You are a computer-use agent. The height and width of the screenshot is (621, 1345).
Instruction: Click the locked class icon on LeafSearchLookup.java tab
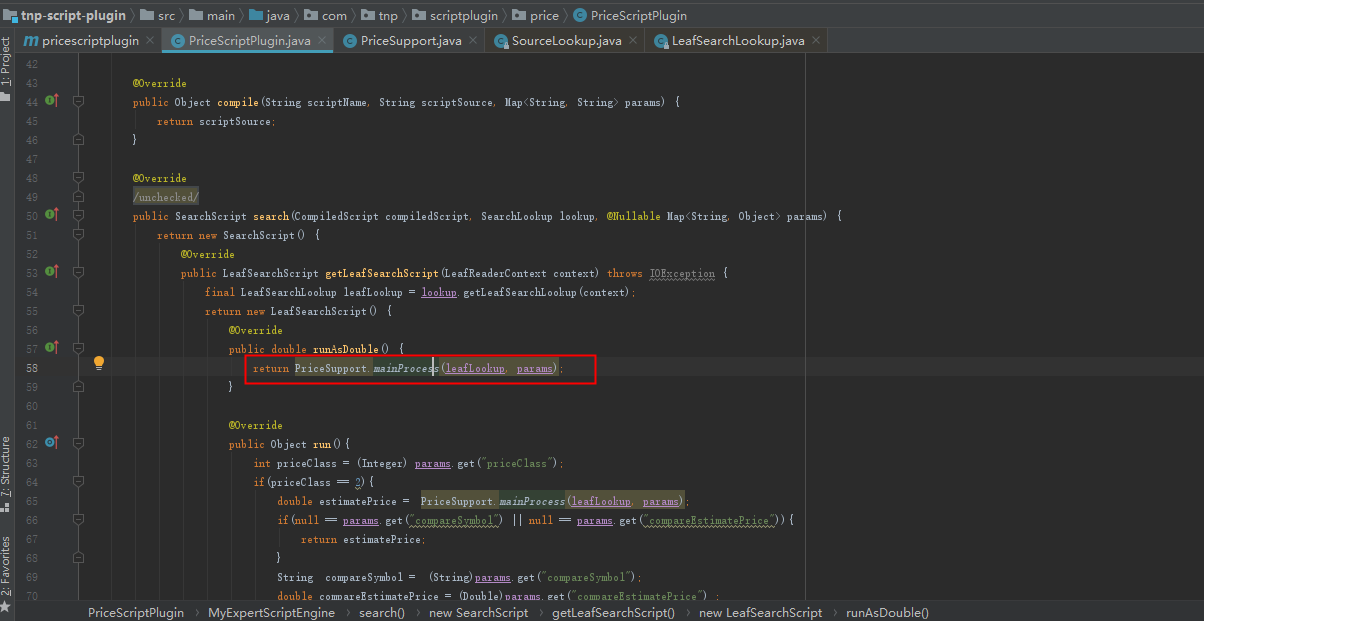click(661, 41)
